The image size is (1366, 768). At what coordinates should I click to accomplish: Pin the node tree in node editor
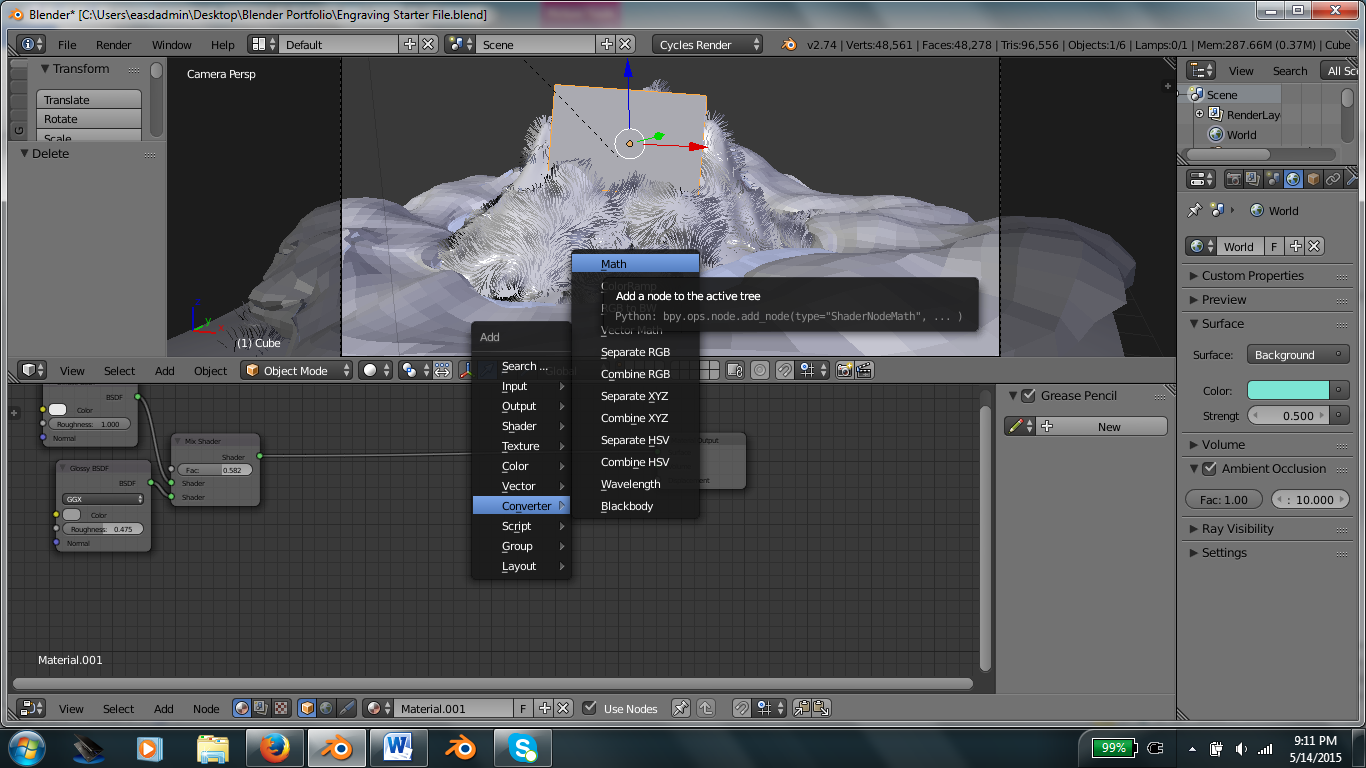tap(681, 708)
